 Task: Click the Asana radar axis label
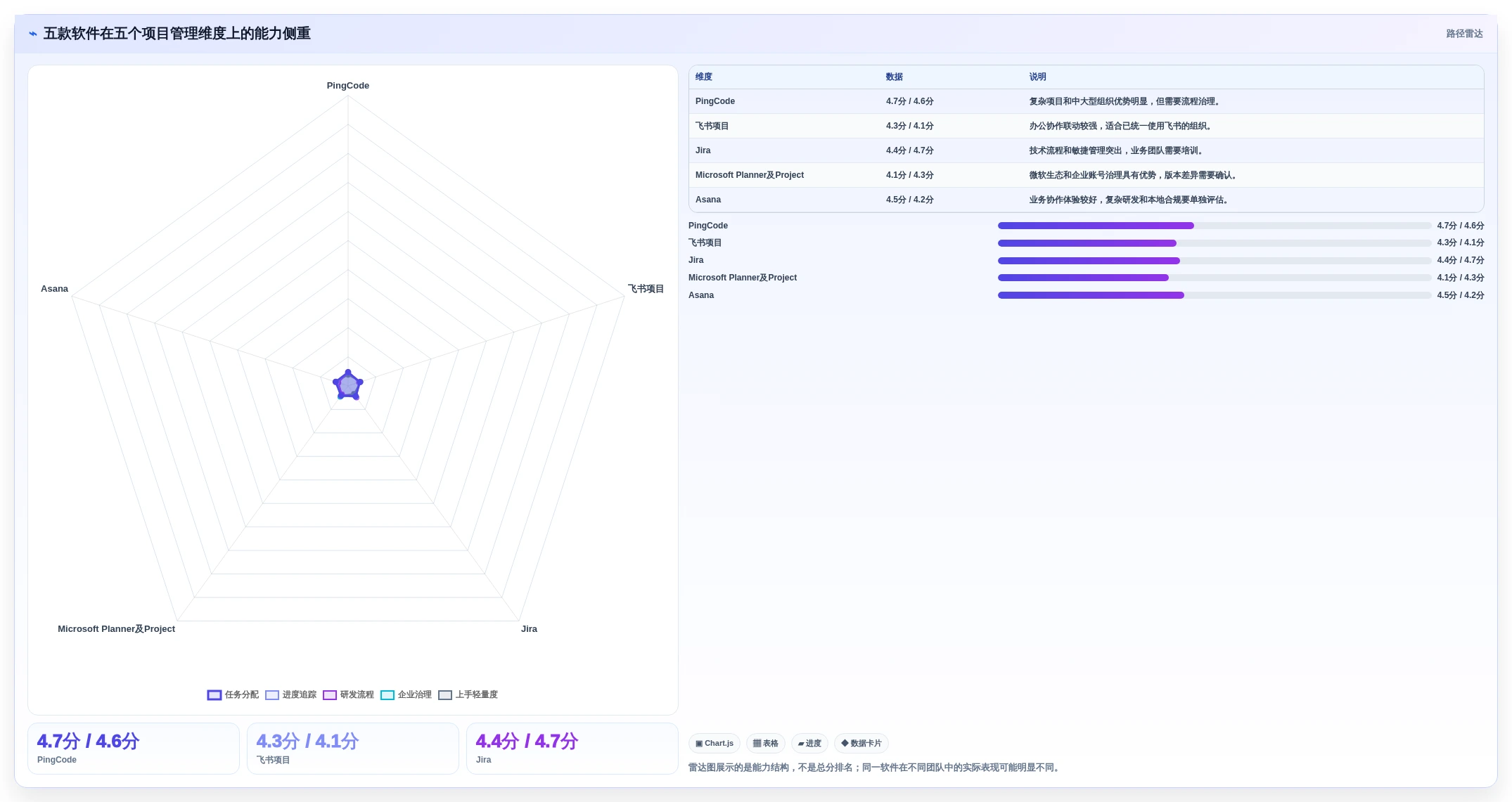coord(54,289)
